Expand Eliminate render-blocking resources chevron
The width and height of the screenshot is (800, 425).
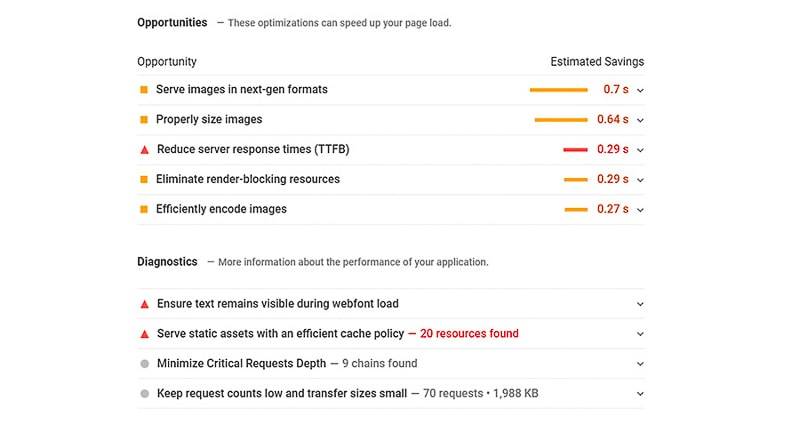coord(640,180)
